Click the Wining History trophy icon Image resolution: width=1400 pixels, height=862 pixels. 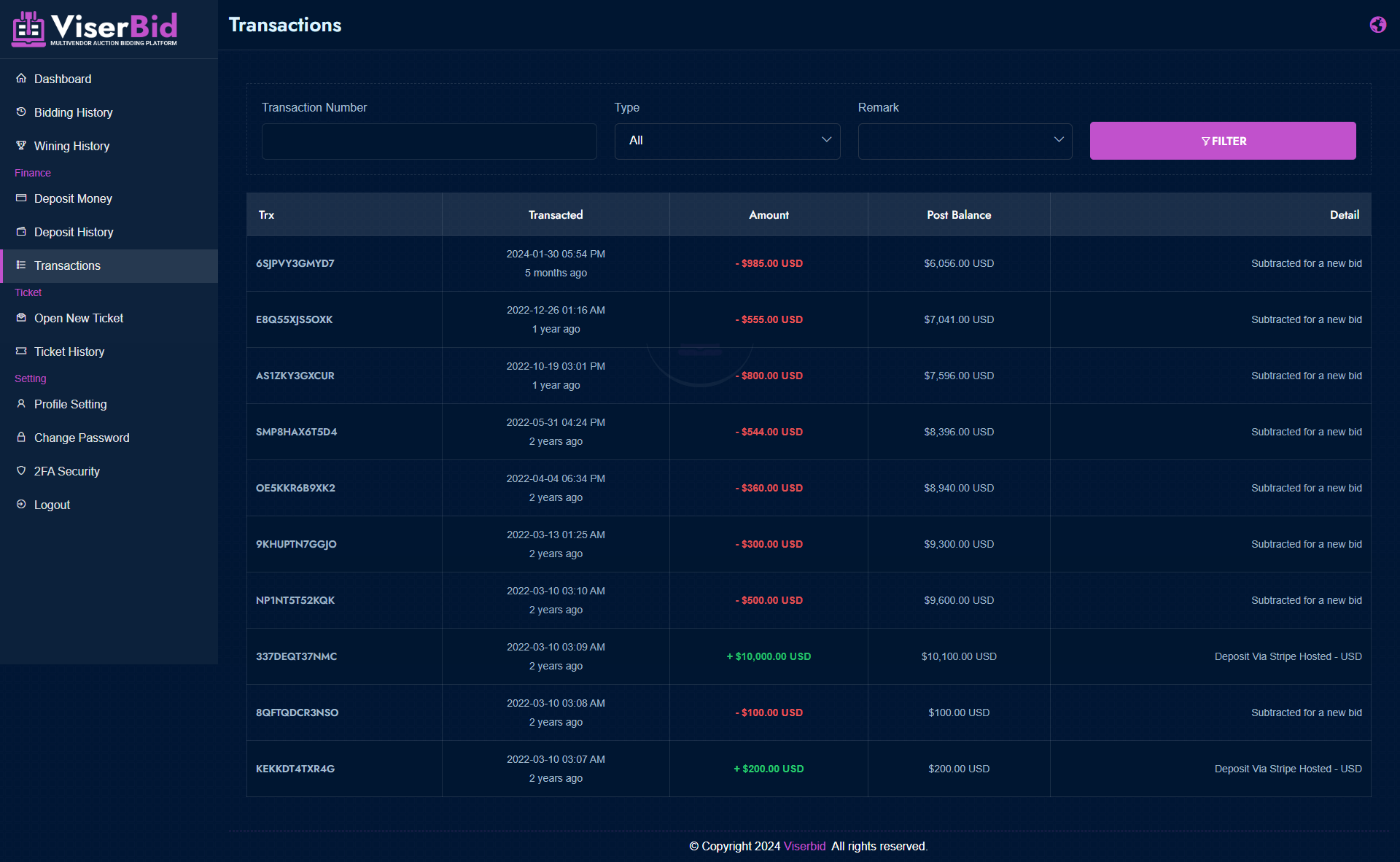point(21,145)
